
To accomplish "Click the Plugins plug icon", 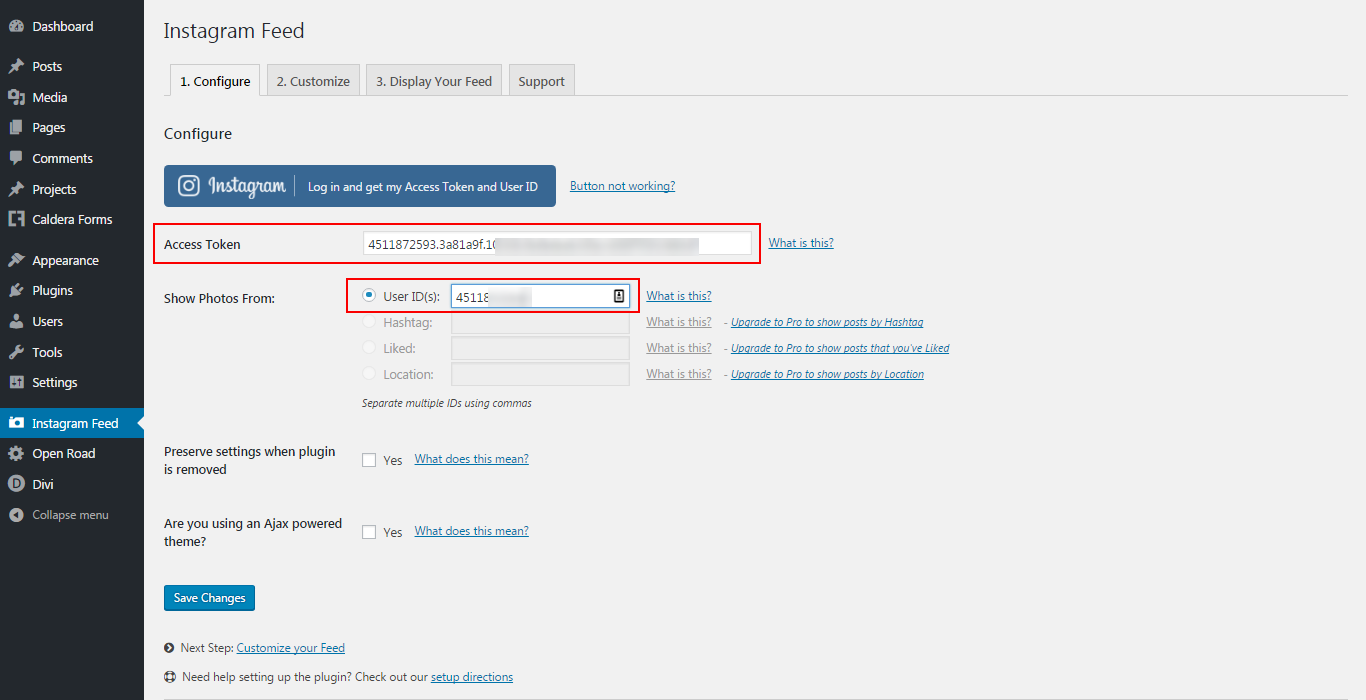I will (16, 291).
